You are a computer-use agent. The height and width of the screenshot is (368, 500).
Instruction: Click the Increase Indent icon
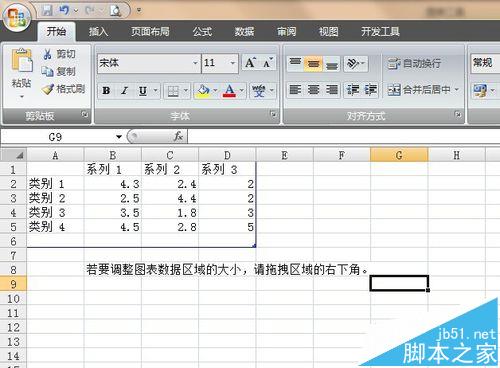(x=370, y=90)
